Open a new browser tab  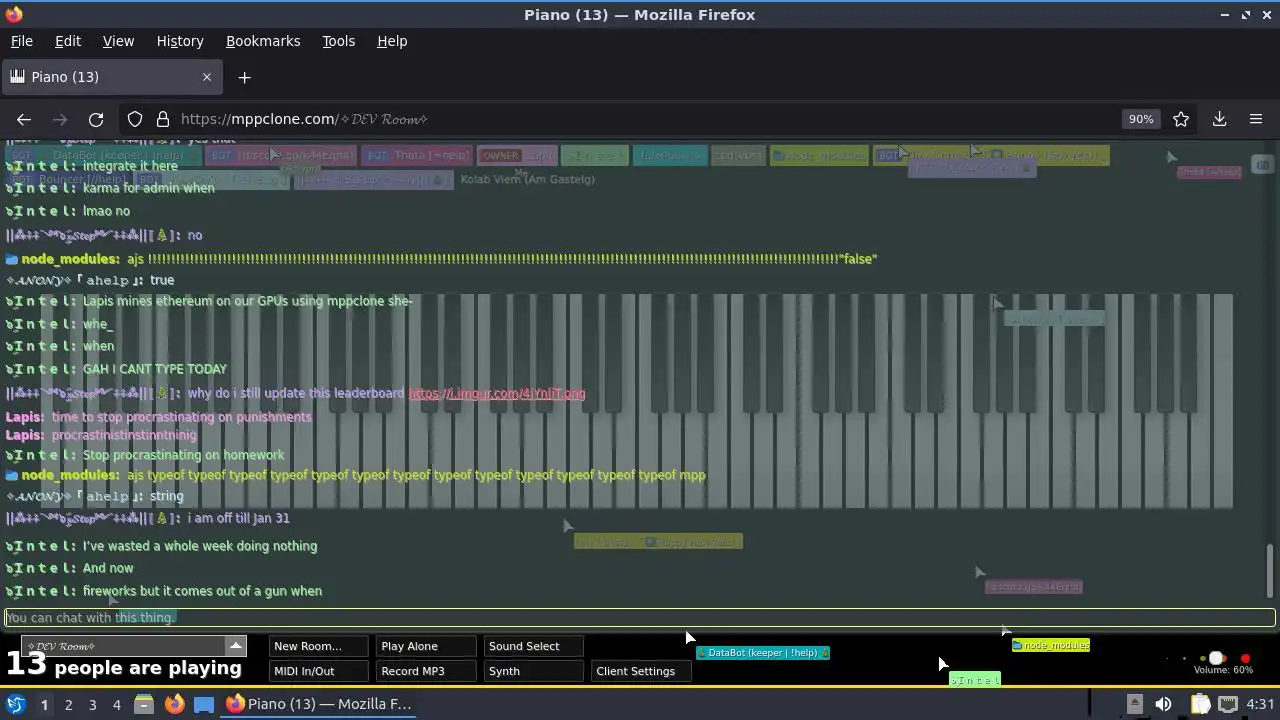(244, 77)
